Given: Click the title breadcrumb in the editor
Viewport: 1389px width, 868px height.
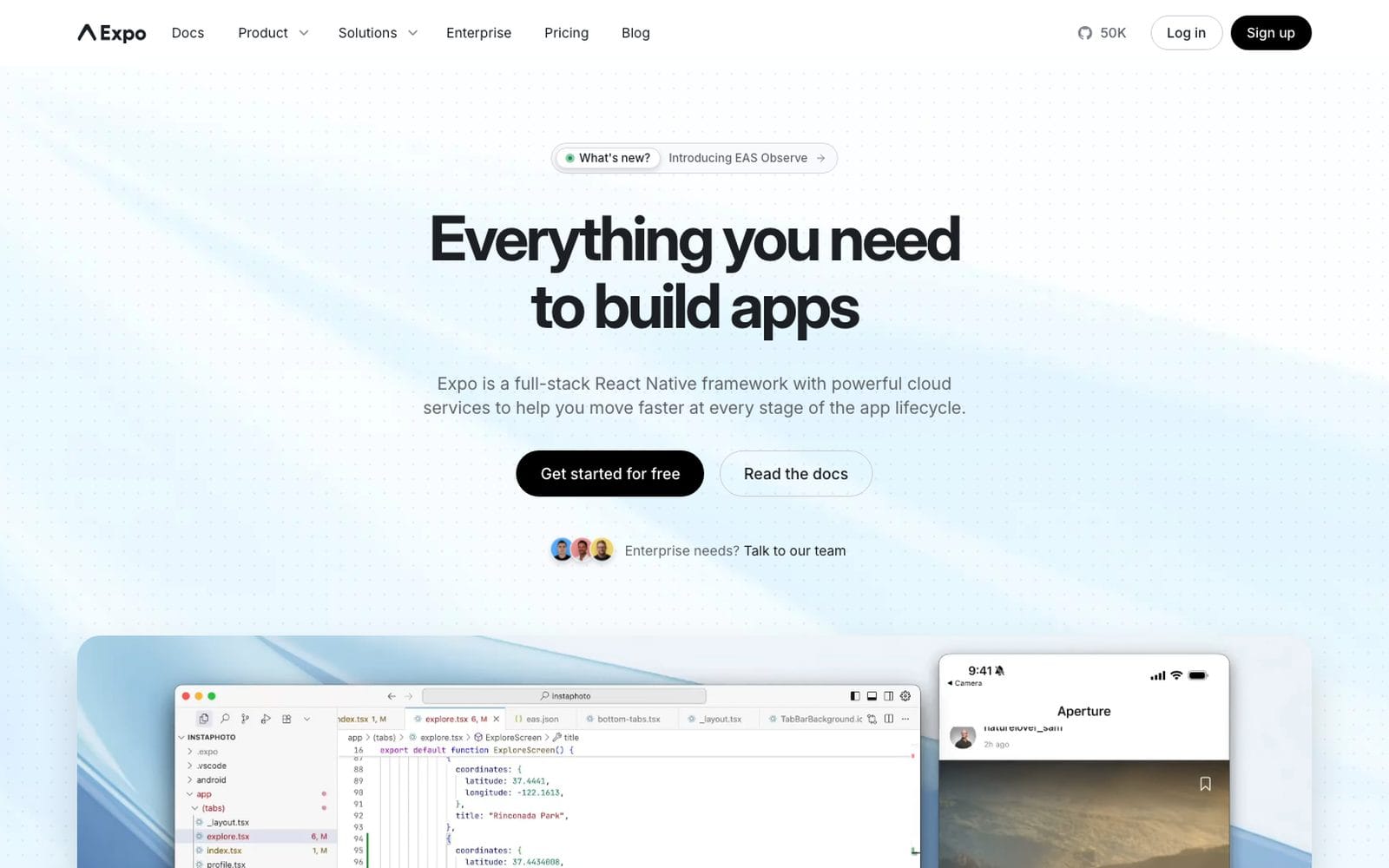Looking at the screenshot, I should [x=566, y=738].
